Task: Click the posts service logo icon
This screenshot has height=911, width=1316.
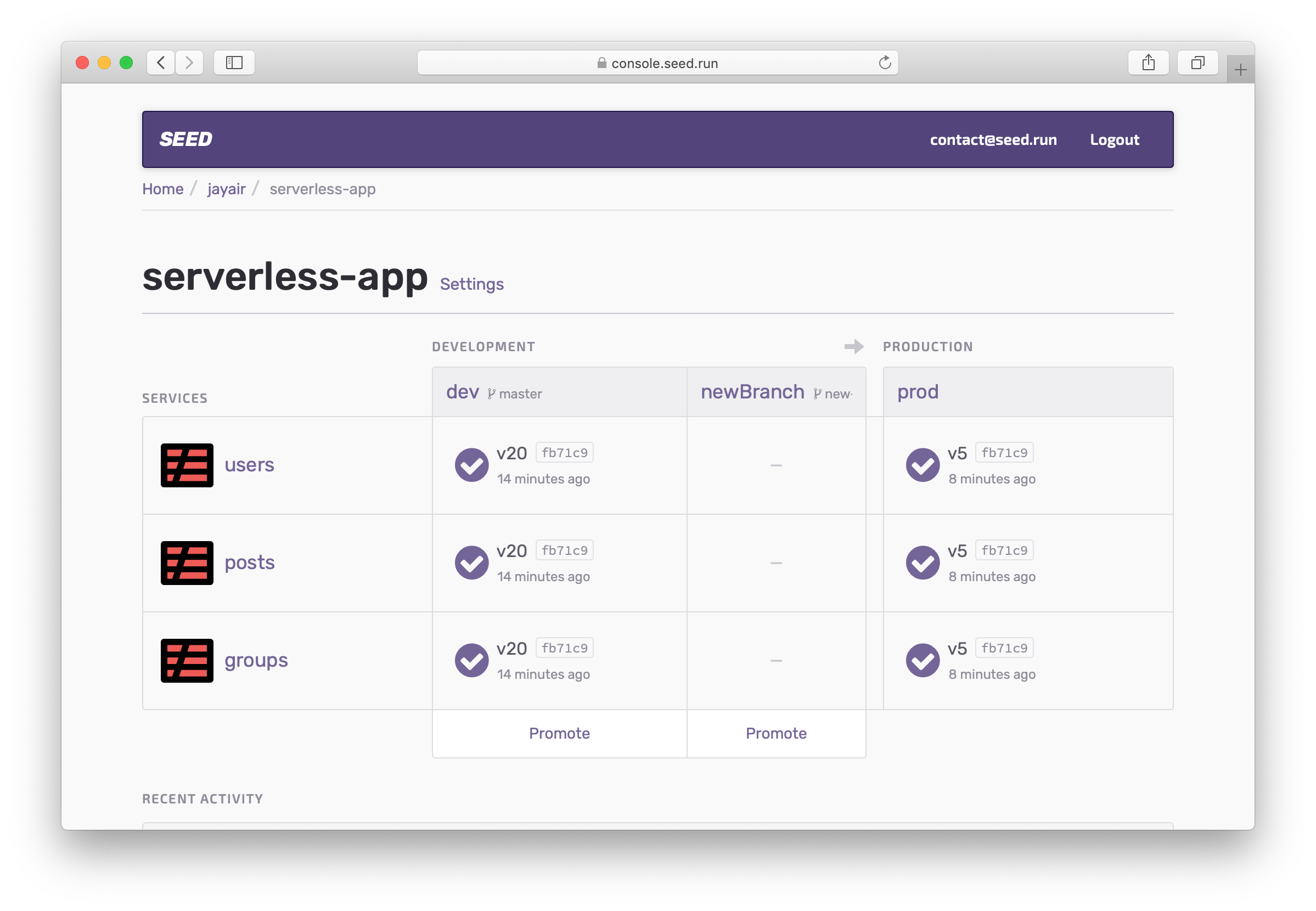Action: pos(187,563)
